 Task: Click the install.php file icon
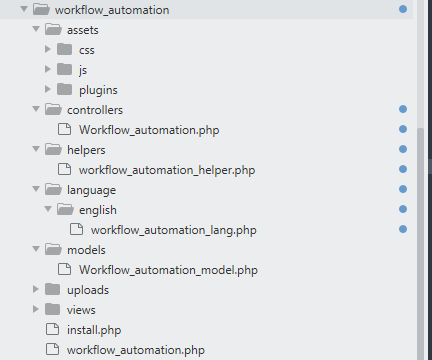point(53,329)
